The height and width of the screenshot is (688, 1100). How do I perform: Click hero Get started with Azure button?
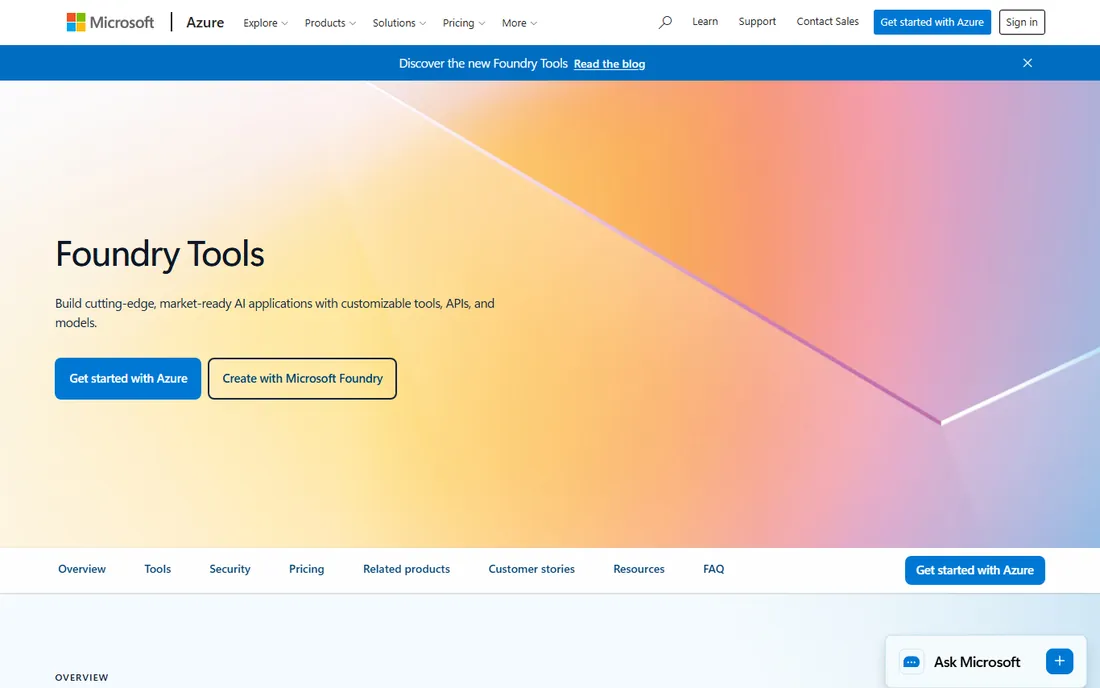[x=128, y=379]
